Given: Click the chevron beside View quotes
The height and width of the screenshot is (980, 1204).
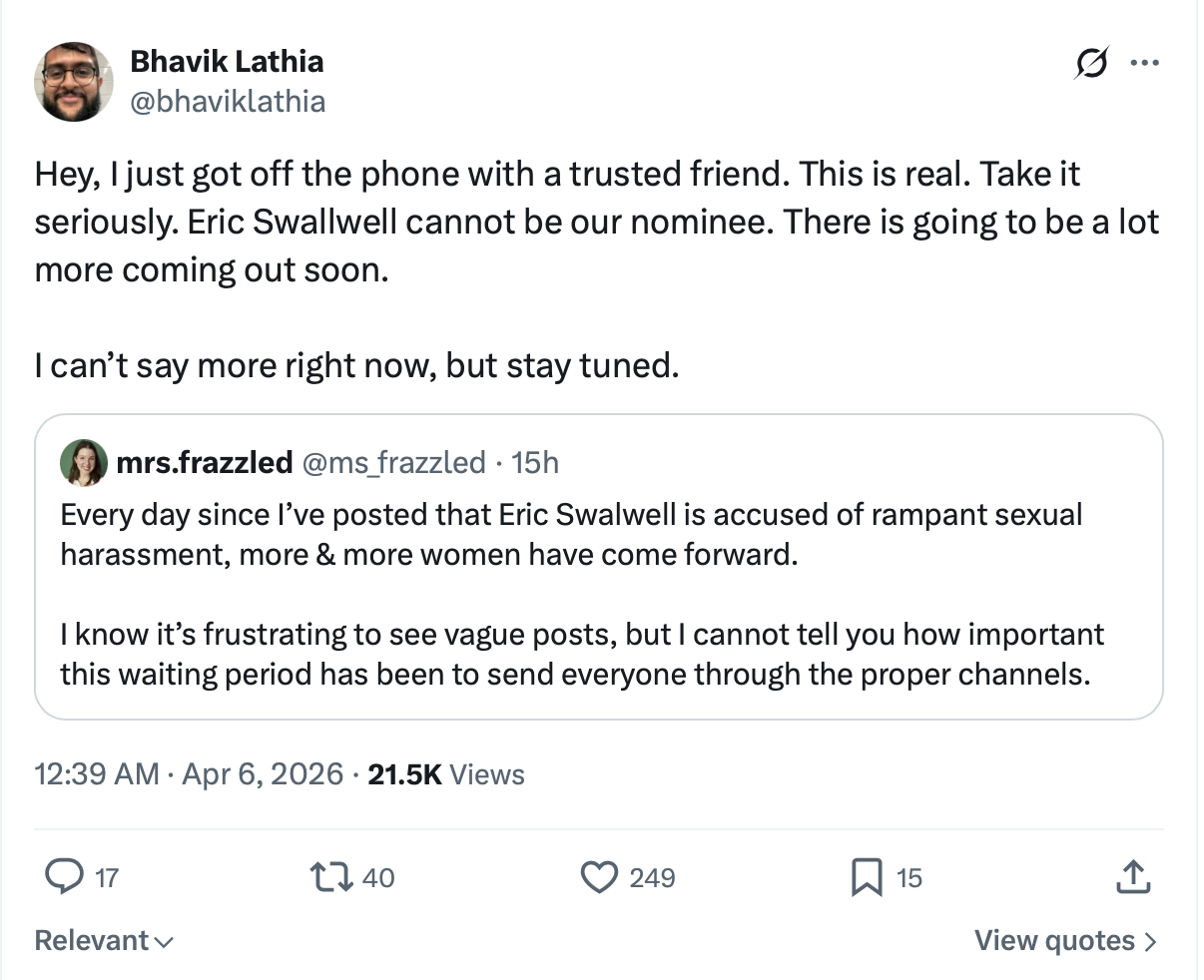Looking at the screenshot, I should pyautogui.click(x=1150, y=941).
